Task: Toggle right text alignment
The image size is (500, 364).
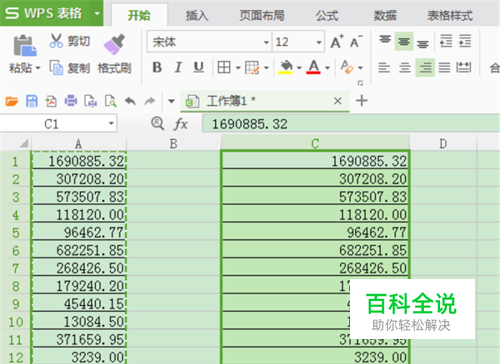Action: coord(425,68)
